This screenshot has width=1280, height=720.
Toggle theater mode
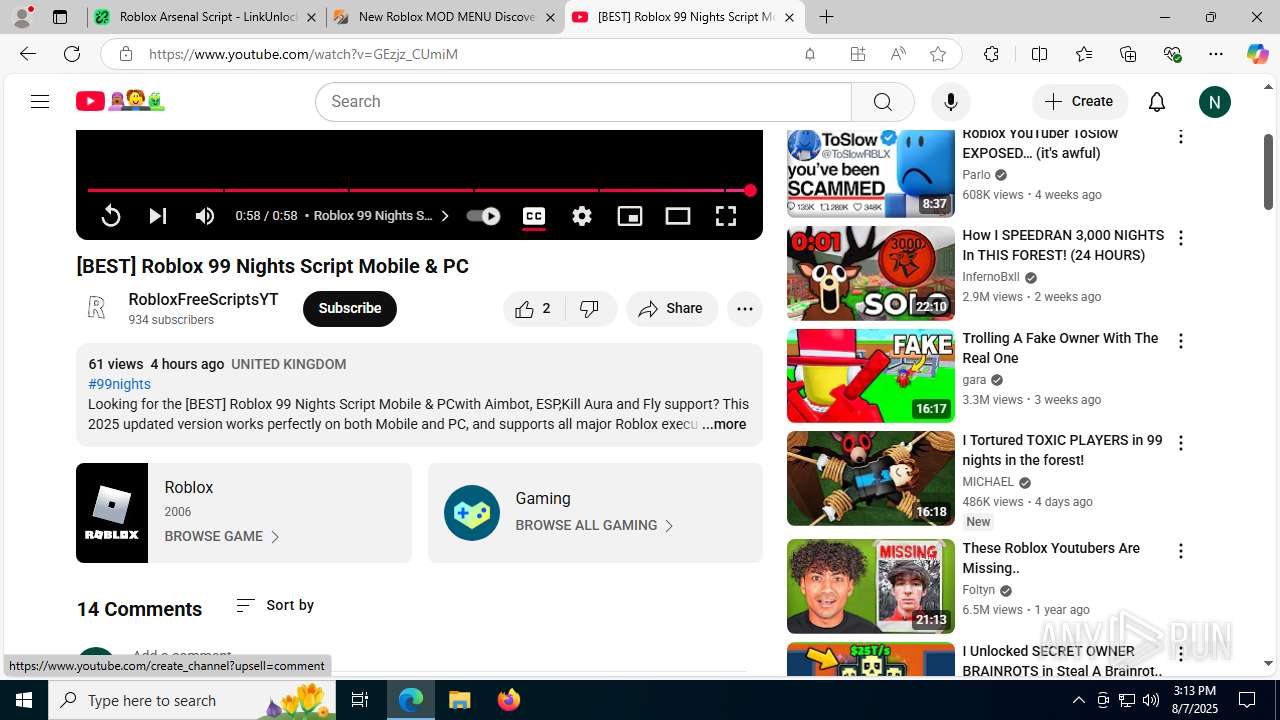click(678, 216)
